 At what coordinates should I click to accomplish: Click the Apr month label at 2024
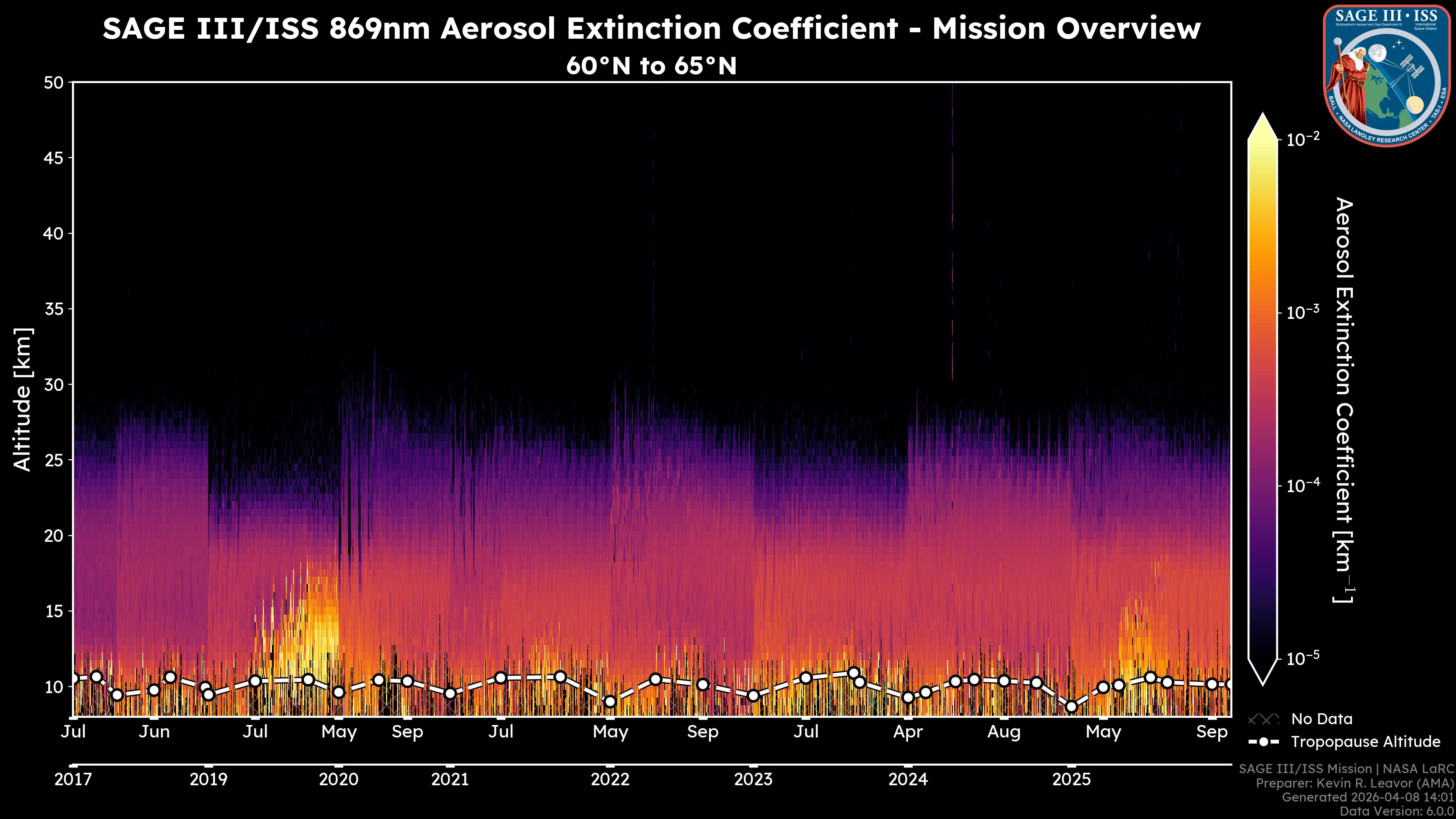point(908,731)
